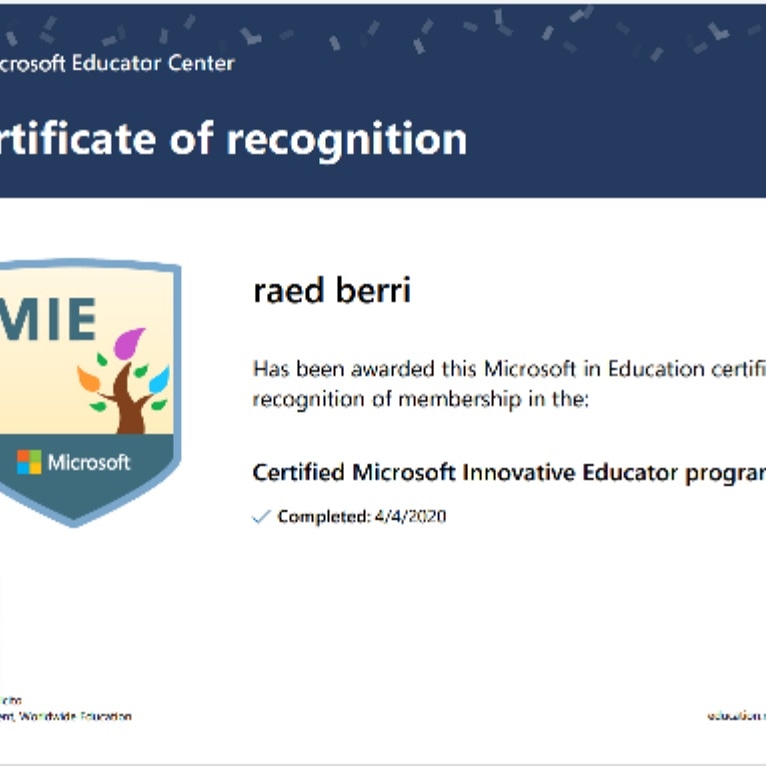Click the "of recognition" title heading

(x=319, y=140)
